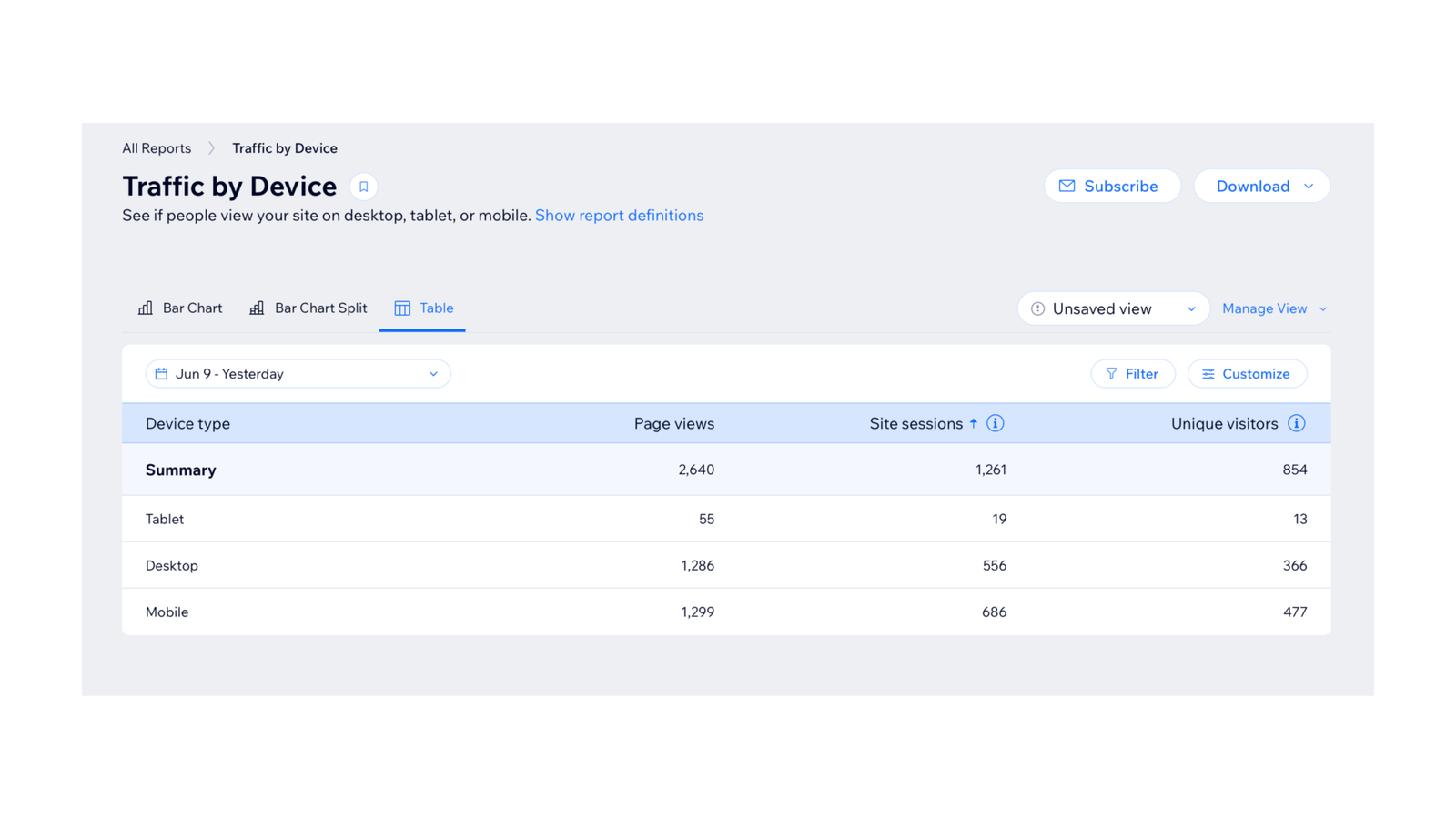Click the alert icon inside Unsaved view
The height and width of the screenshot is (819, 1456).
click(x=1037, y=308)
